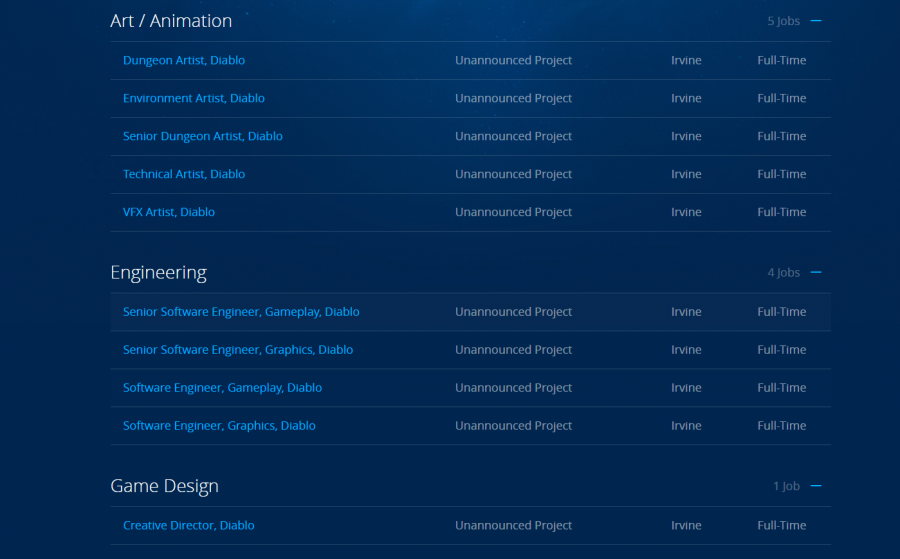Open Creative Director, Diablo job listing
900x559 pixels.
[188, 525]
